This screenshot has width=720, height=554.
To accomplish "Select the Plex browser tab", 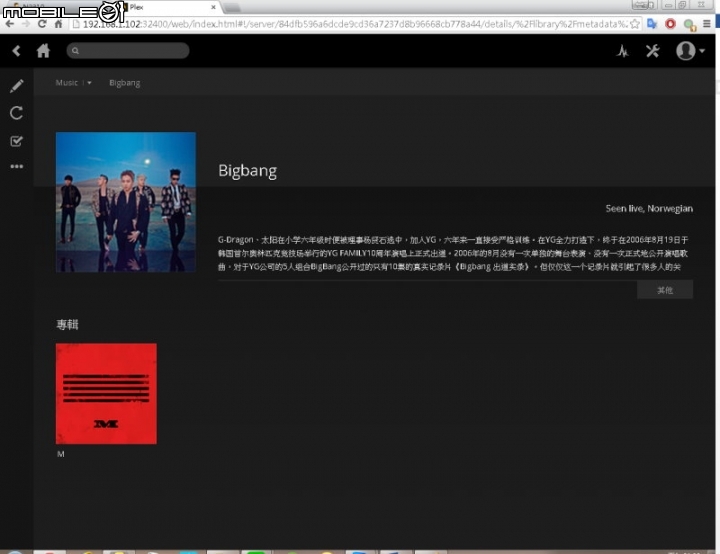I will [x=170, y=7].
